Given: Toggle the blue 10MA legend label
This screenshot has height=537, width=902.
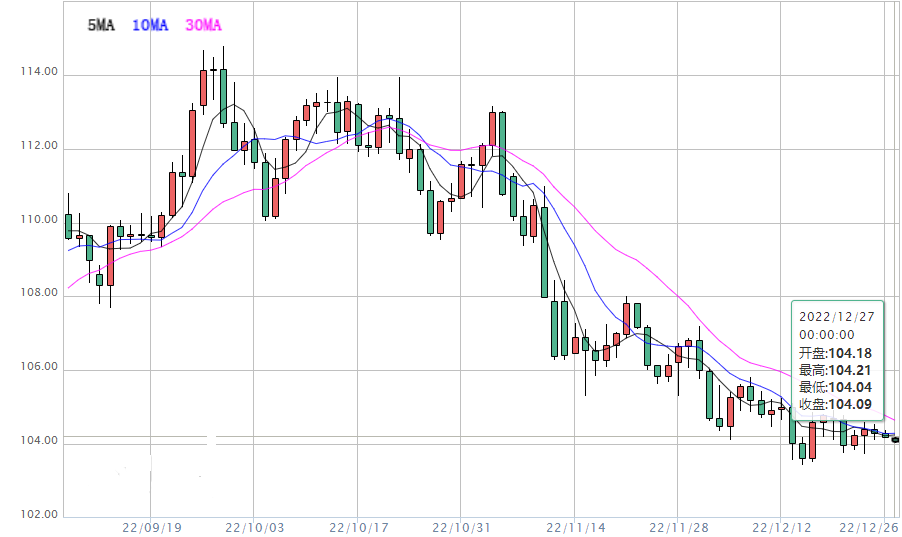Looking at the screenshot, I should (x=150, y=25).
